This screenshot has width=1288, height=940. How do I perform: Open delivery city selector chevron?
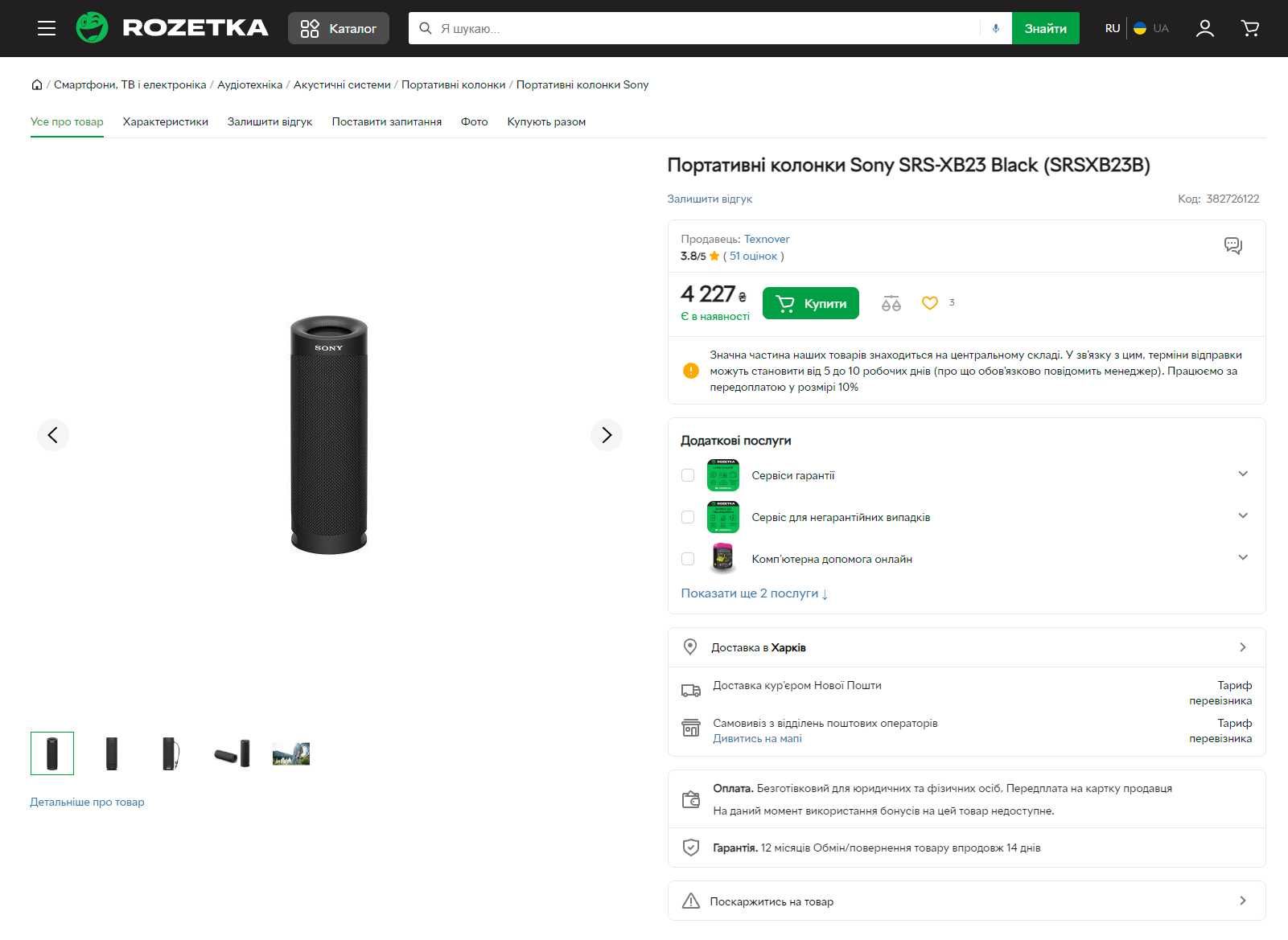click(1243, 647)
